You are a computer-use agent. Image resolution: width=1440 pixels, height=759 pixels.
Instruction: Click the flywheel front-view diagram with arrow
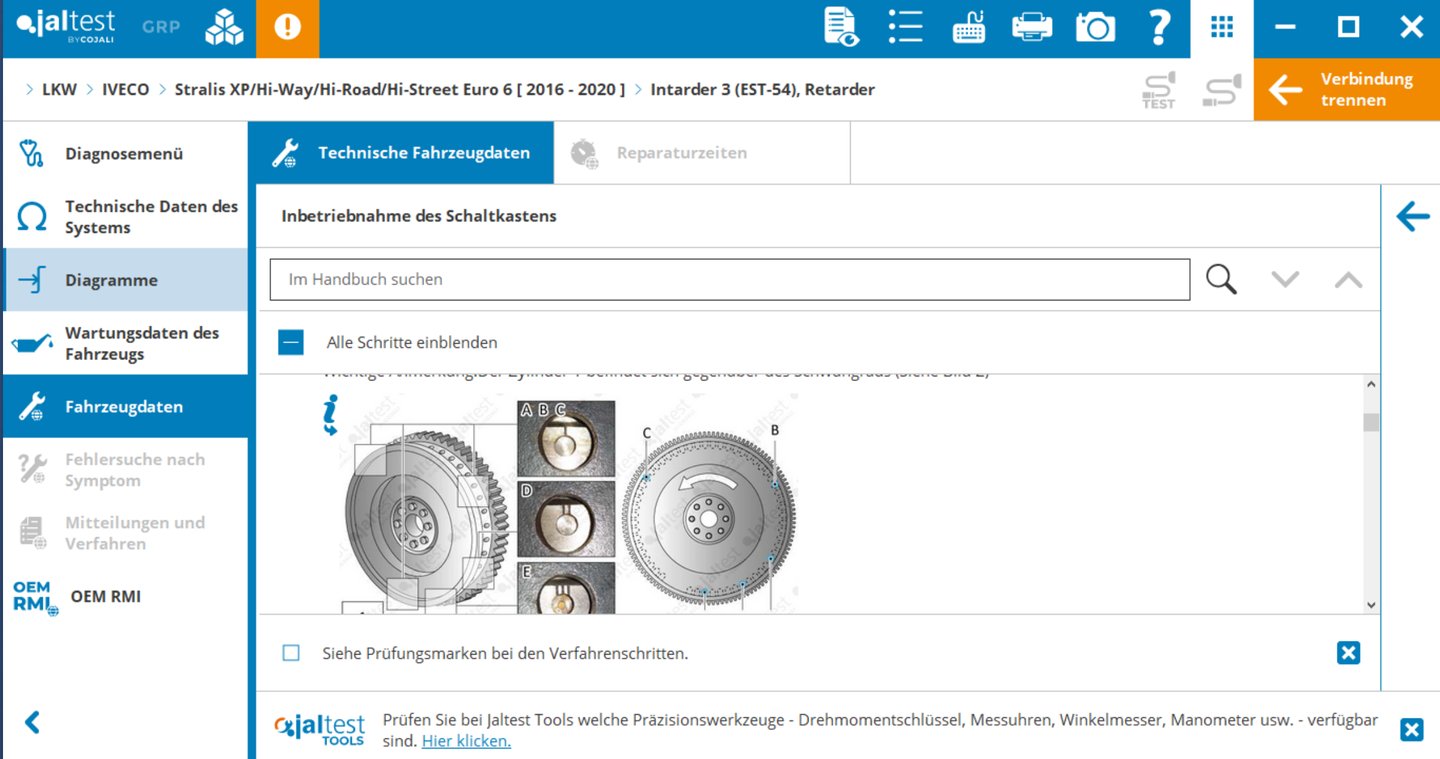(x=710, y=517)
